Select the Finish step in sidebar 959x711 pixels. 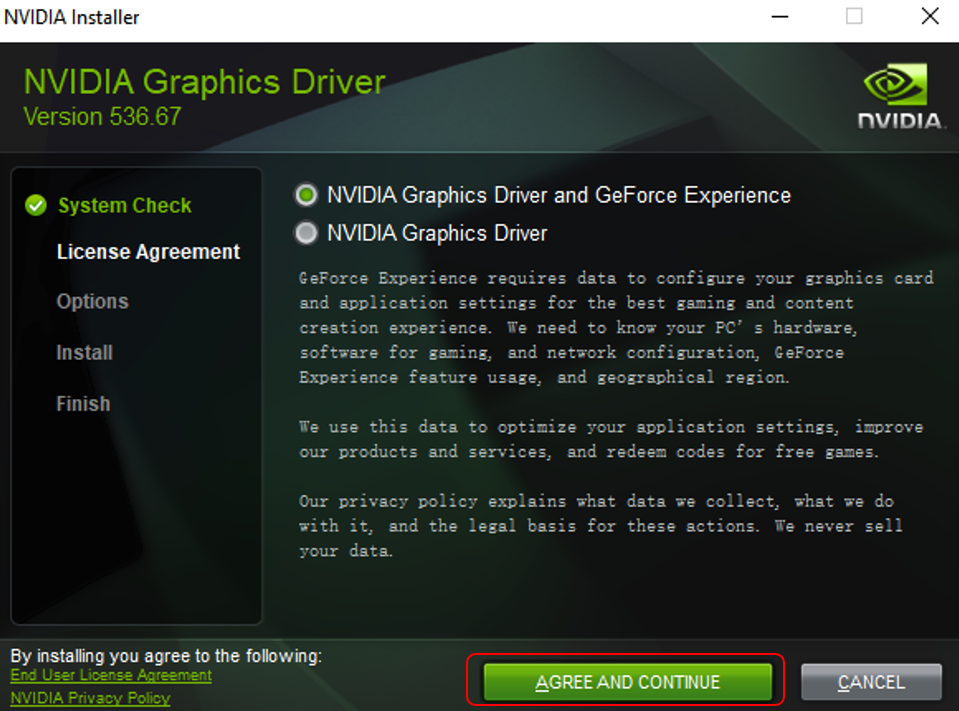tap(83, 403)
